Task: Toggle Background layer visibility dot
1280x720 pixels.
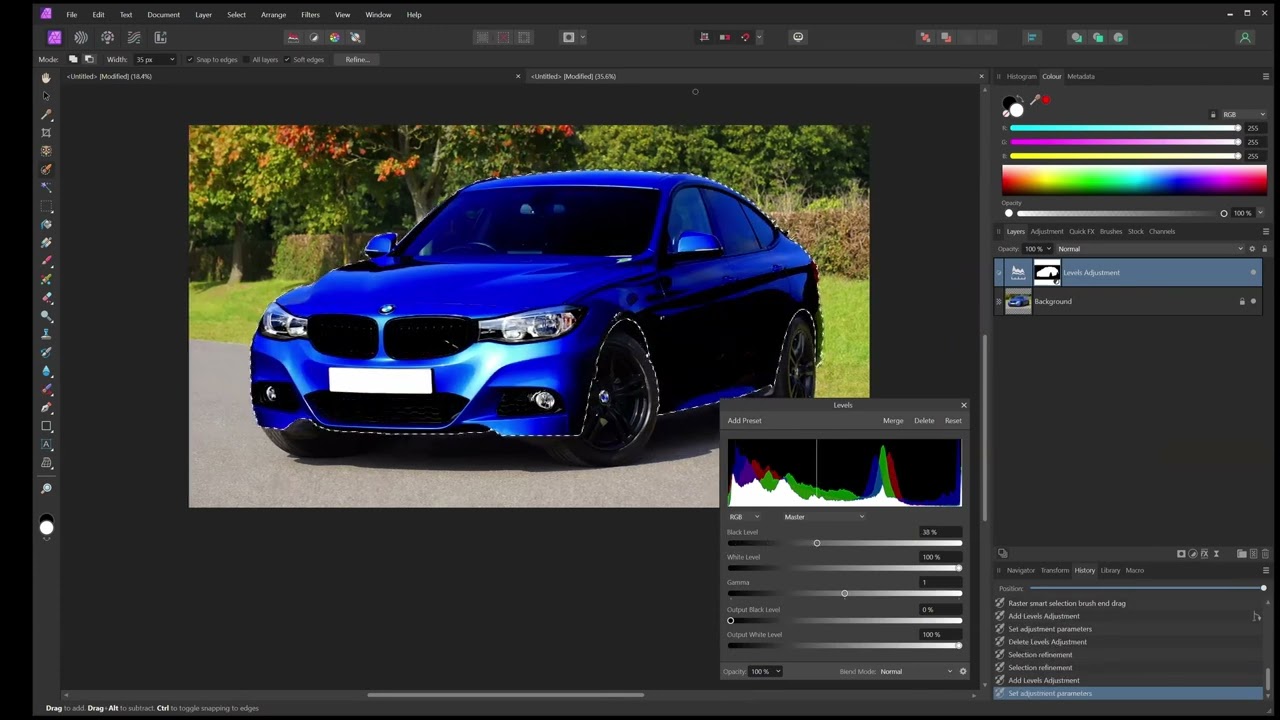Action: (x=1253, y=301)
